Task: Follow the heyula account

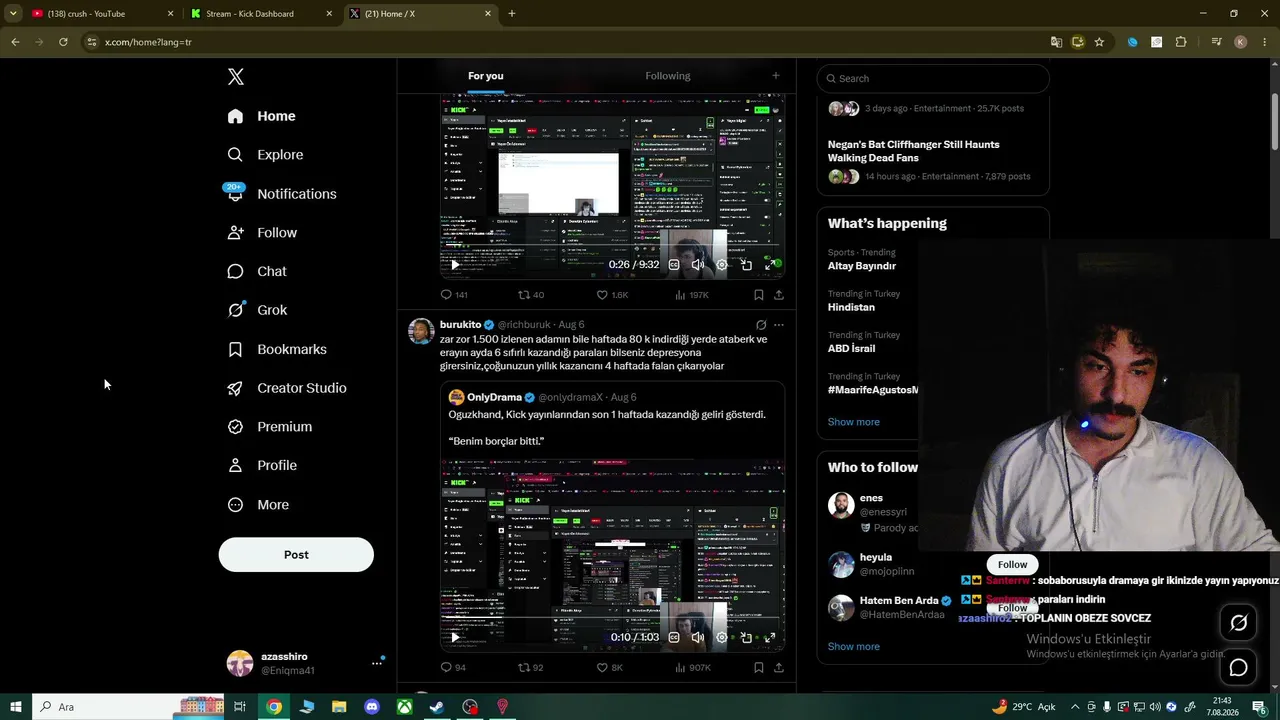Action: tap(1012, 565)
